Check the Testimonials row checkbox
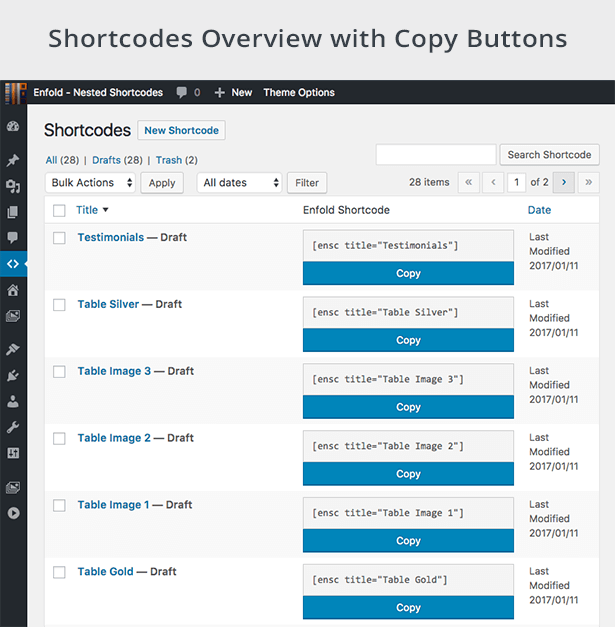Screen dimensions: 615x627 pos(59,238)
